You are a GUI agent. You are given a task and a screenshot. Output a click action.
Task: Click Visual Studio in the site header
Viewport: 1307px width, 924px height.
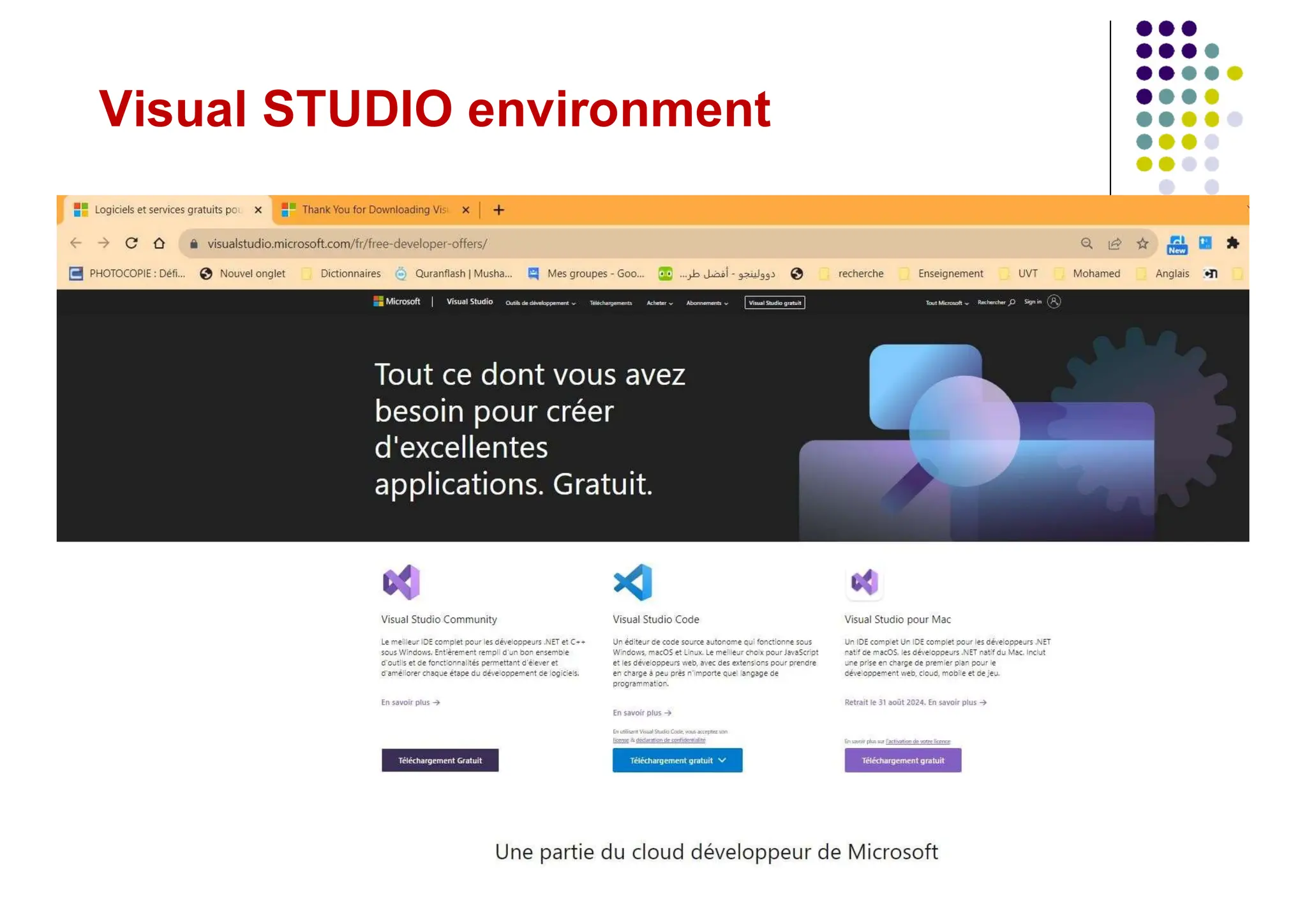(x=470, y=301)
